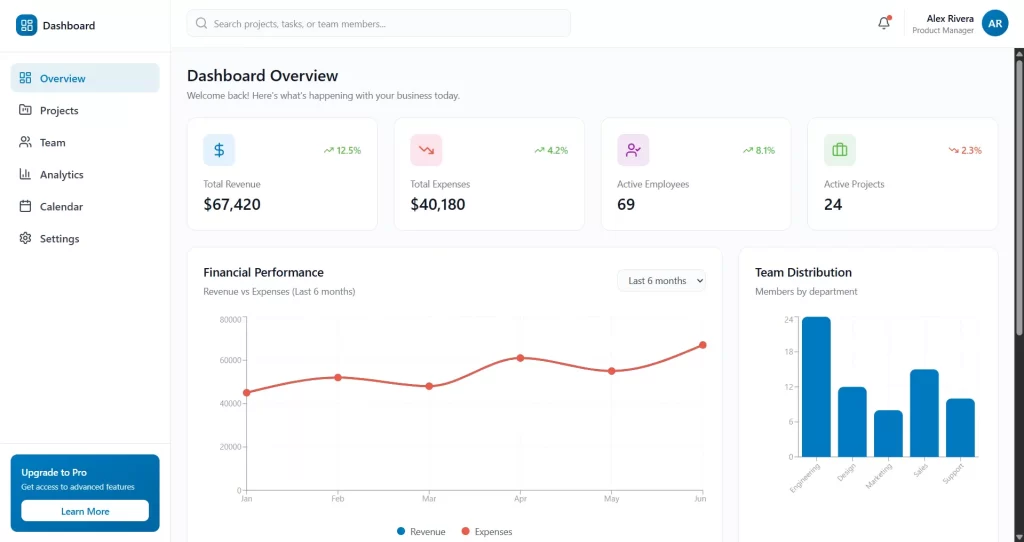
Task: Open the Calendar section
Action: click(61, 207)
